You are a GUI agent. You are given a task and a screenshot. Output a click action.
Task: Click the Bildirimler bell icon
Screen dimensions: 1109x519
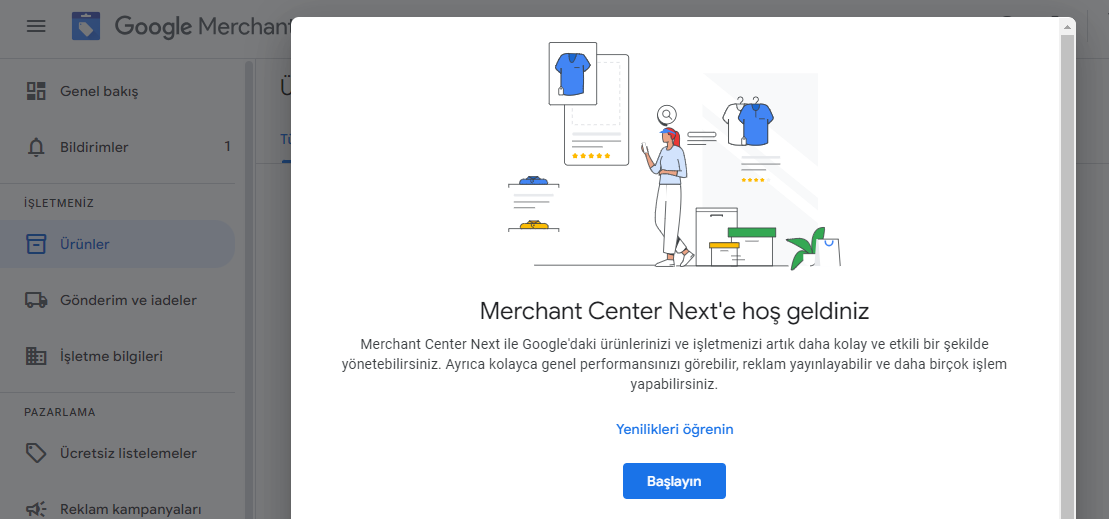pyautogui.click(x=36, y=147)
